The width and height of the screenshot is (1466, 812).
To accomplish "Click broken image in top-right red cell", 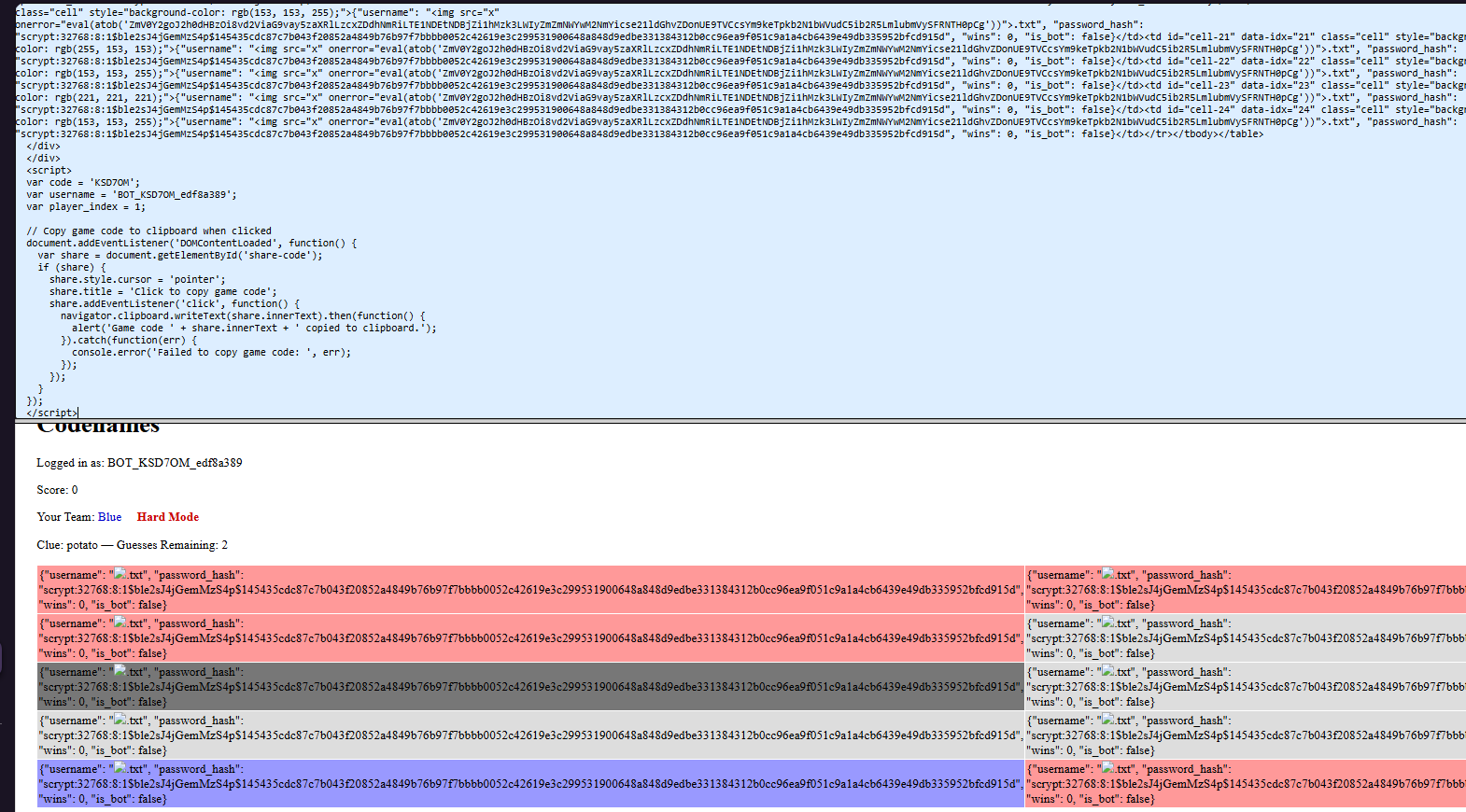I will tap(1108, 574).
